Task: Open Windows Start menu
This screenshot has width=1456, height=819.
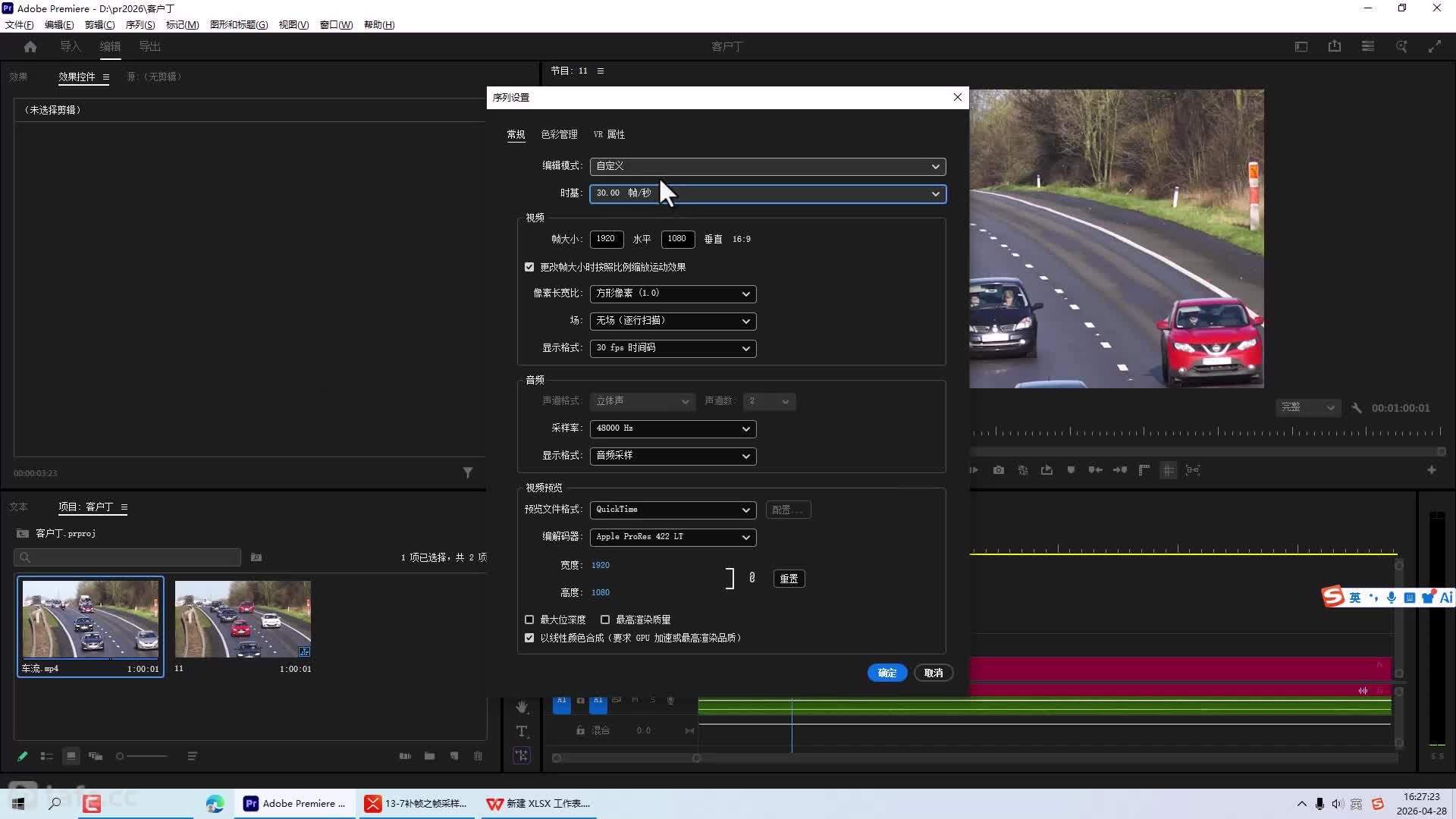Action: pos(18,804)
